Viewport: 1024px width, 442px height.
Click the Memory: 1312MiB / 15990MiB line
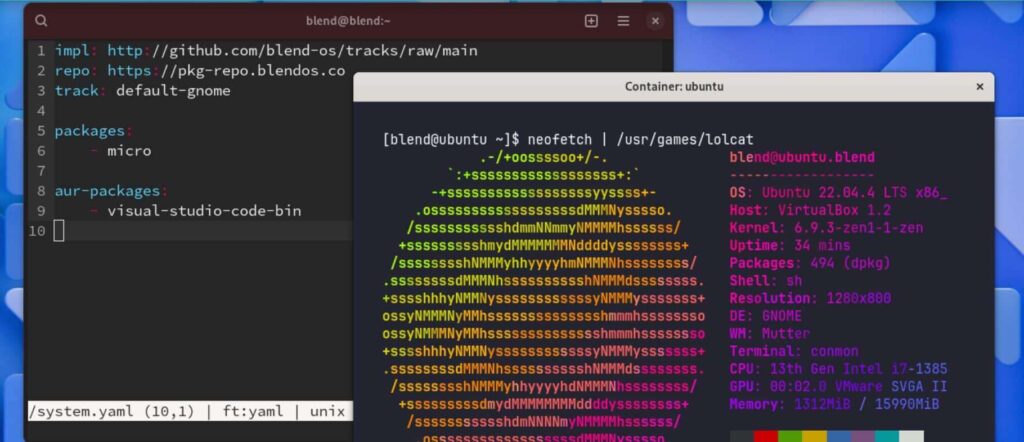[x=834, y=404]
